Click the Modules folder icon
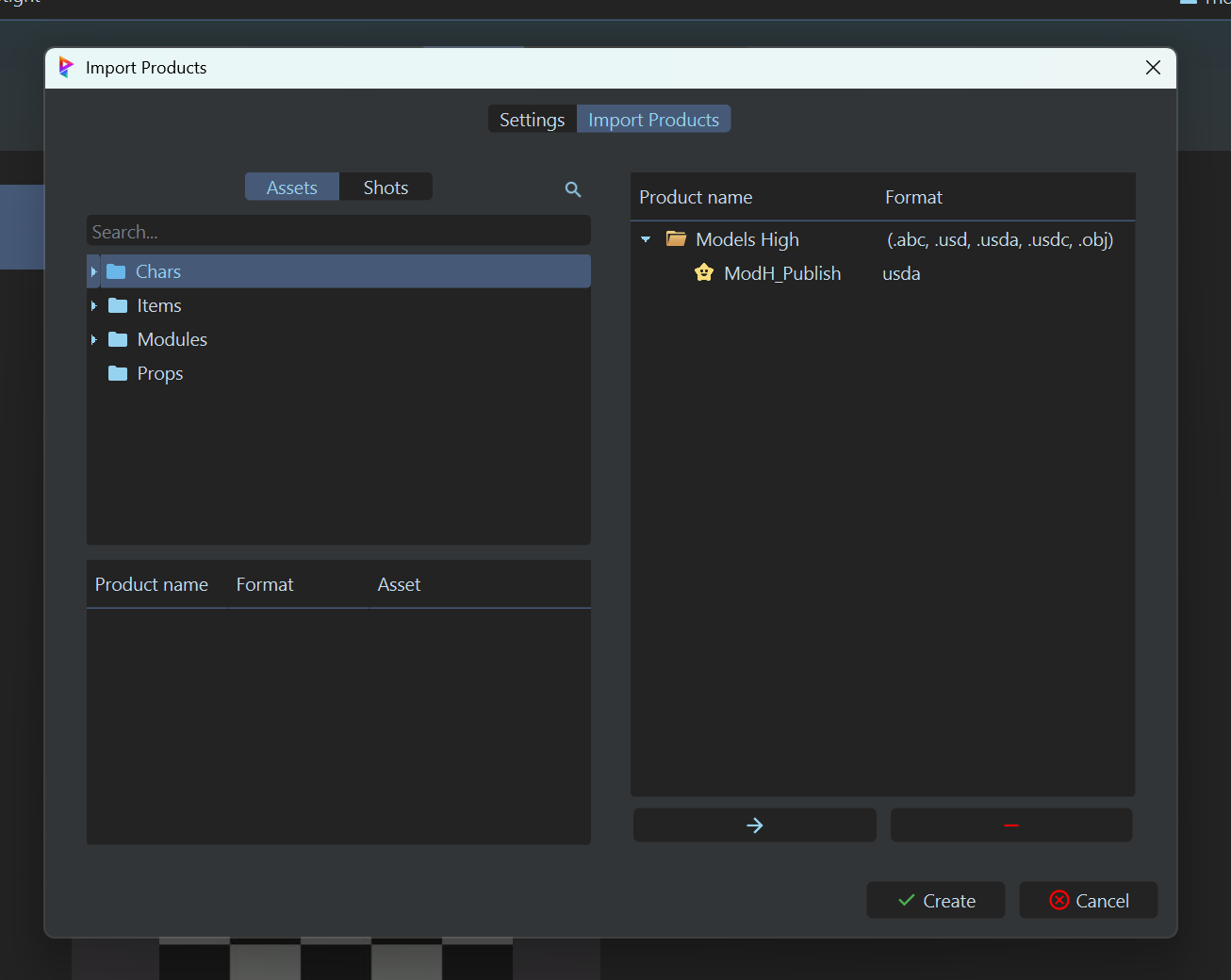This screenshot has width=1231, height=980. [x=118, y=339]
